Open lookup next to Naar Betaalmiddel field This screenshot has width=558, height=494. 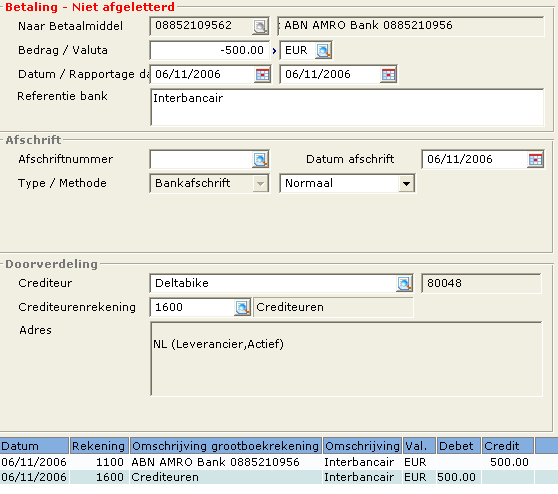click(260, 26)
